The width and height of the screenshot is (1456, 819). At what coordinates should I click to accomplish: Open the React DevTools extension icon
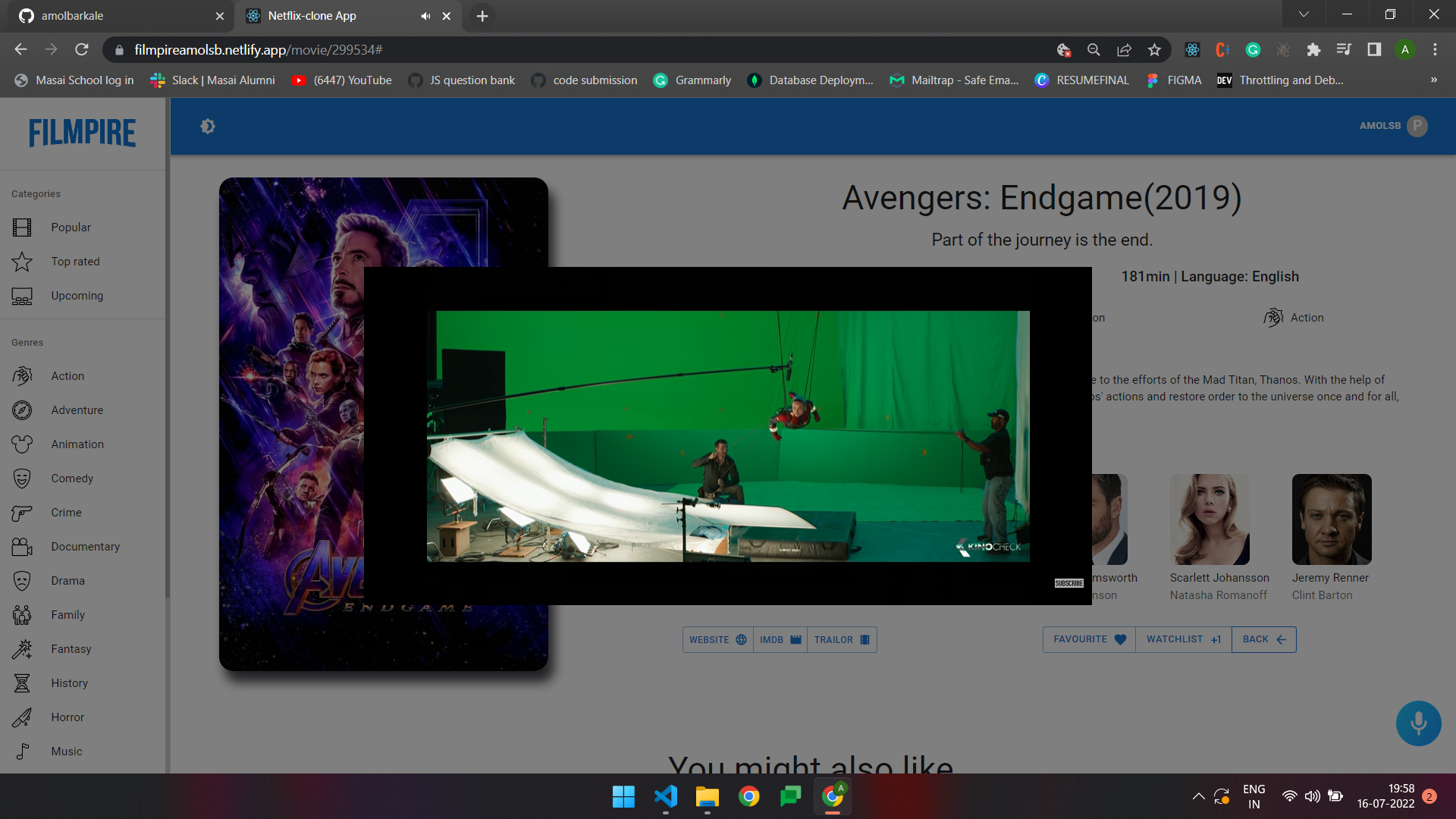1192,50
